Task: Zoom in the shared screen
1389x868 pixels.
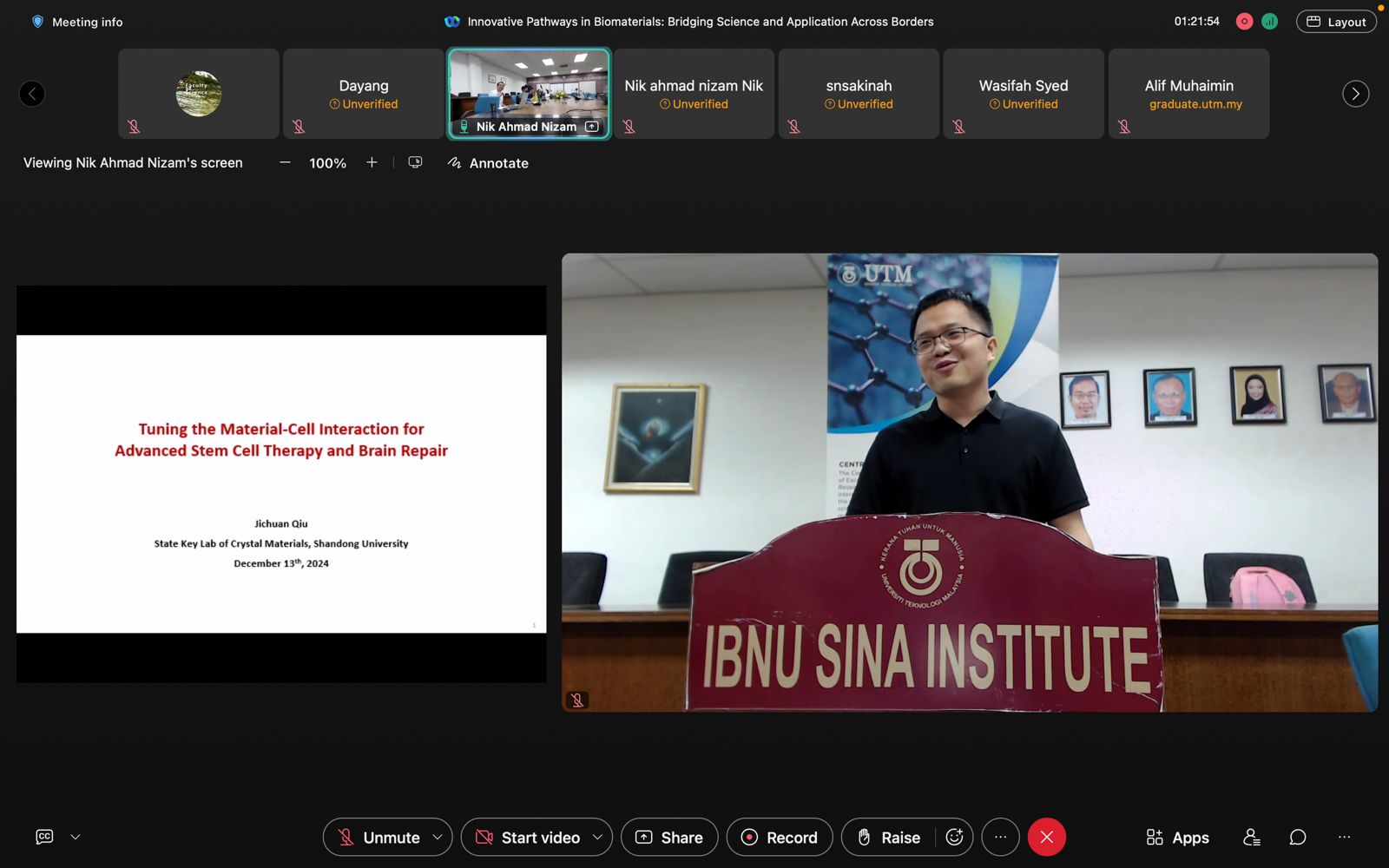Action: pos(372,162)
